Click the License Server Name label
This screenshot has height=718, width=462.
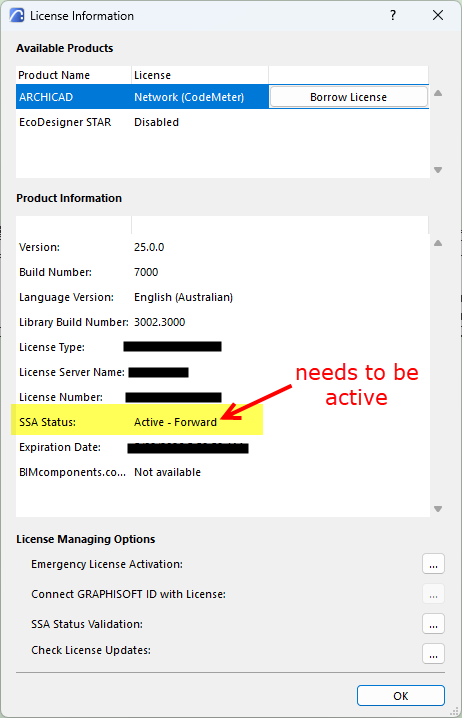(72, 372)
